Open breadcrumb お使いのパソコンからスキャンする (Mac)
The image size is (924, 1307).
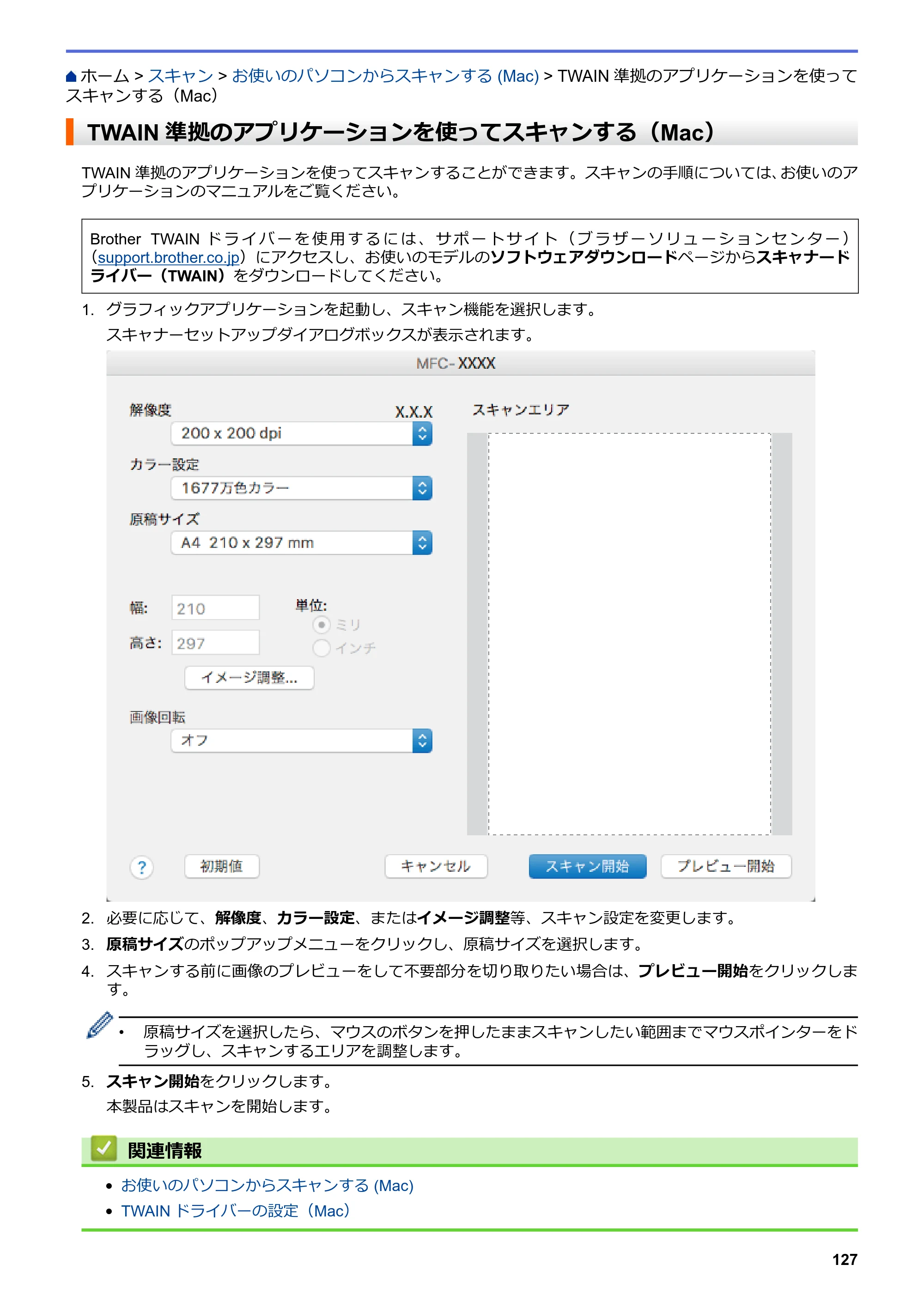coord(385,76)
